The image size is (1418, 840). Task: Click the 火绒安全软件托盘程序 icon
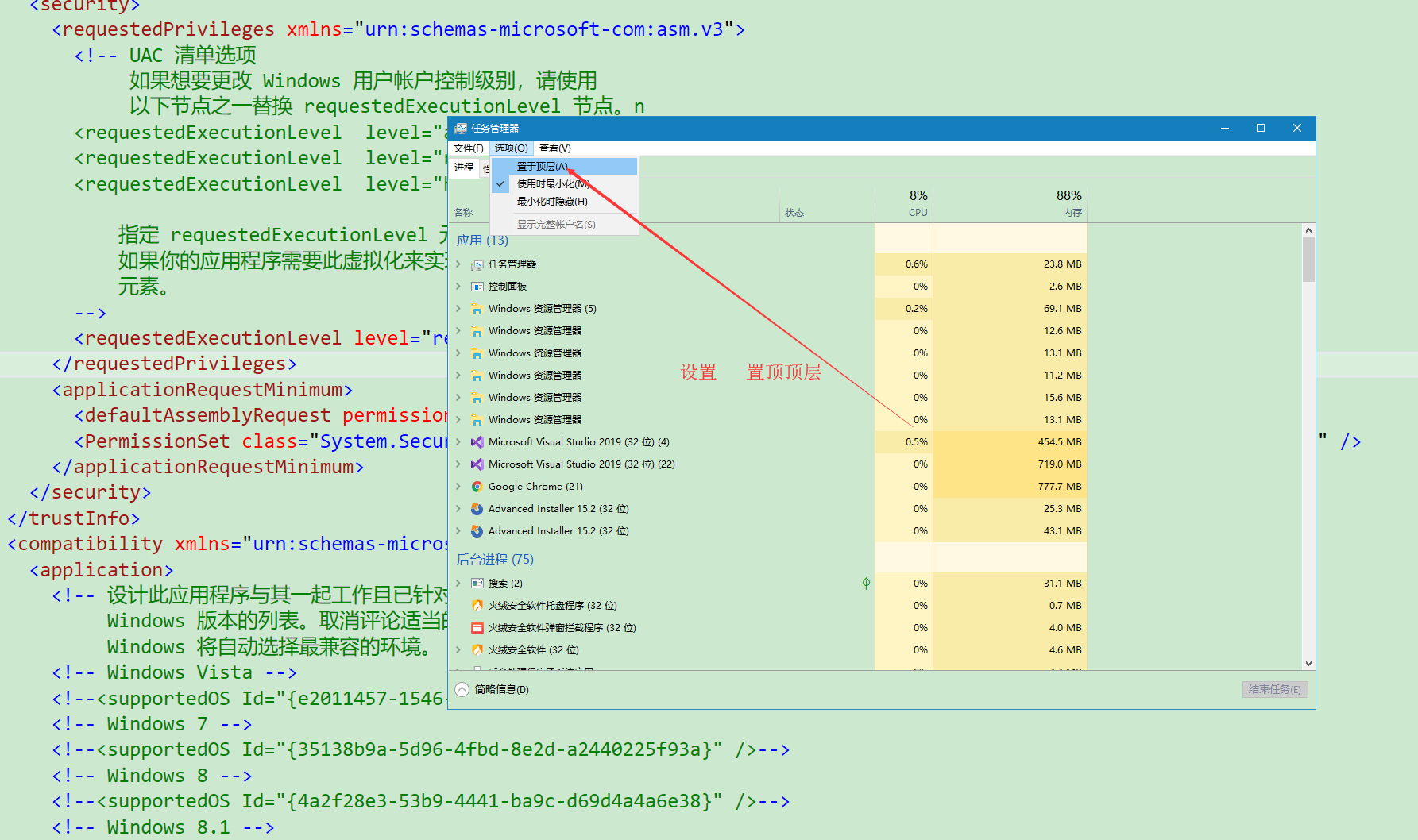pyautogui.click(x=477, y=605)
